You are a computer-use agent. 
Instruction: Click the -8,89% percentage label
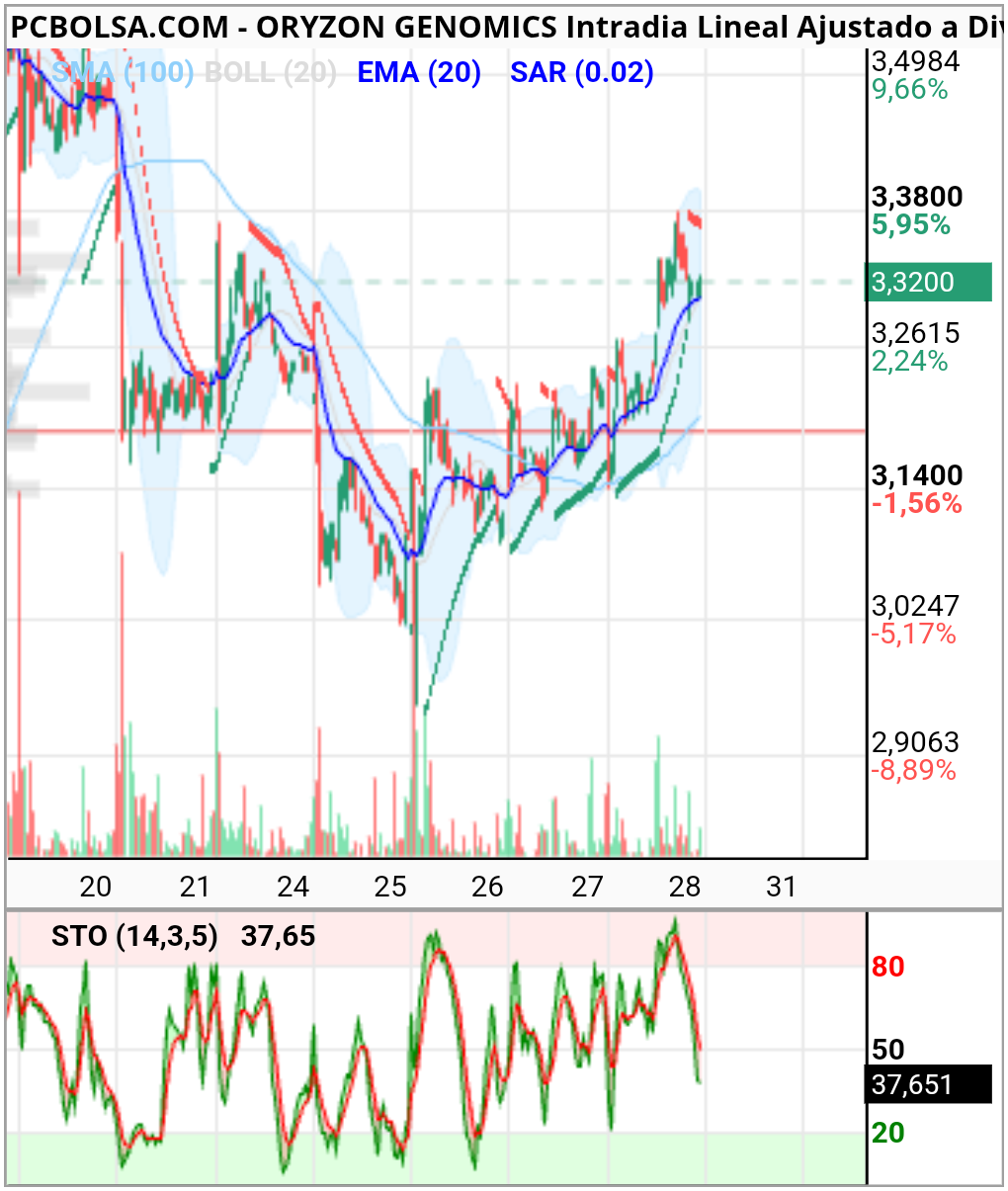click(914, 770)
